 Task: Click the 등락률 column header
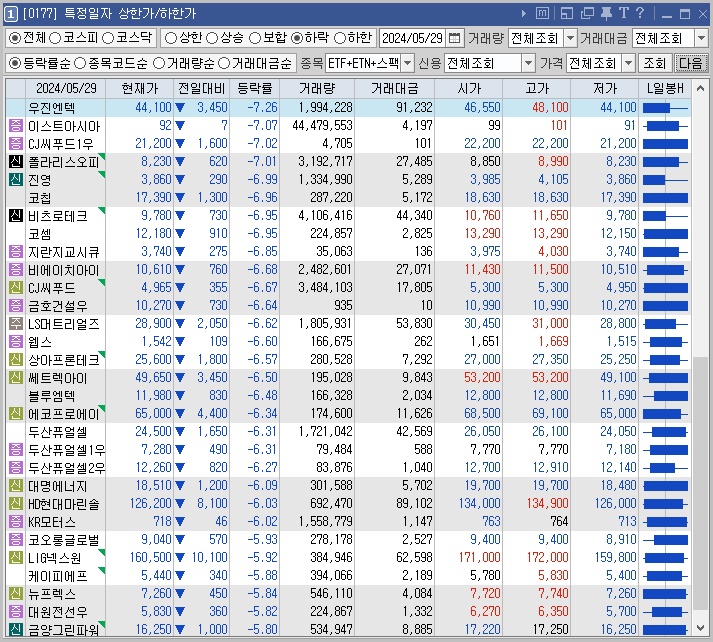click(255, 88)
